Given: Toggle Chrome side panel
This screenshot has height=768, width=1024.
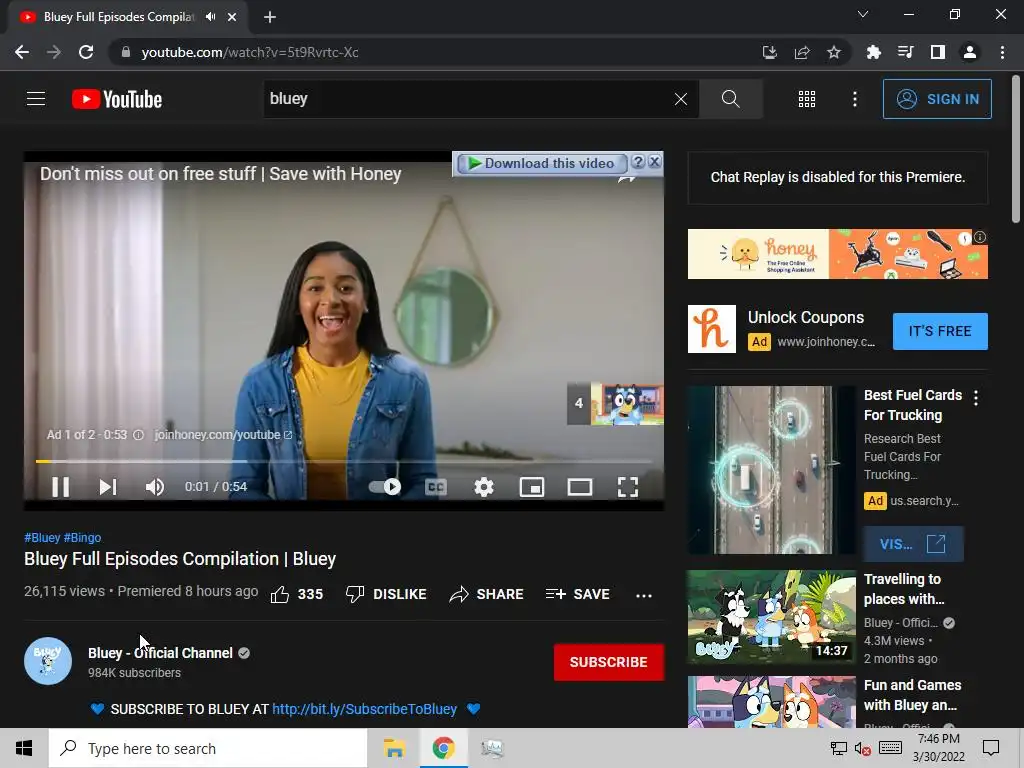Looking at the screenshot, I should [937, 52].
